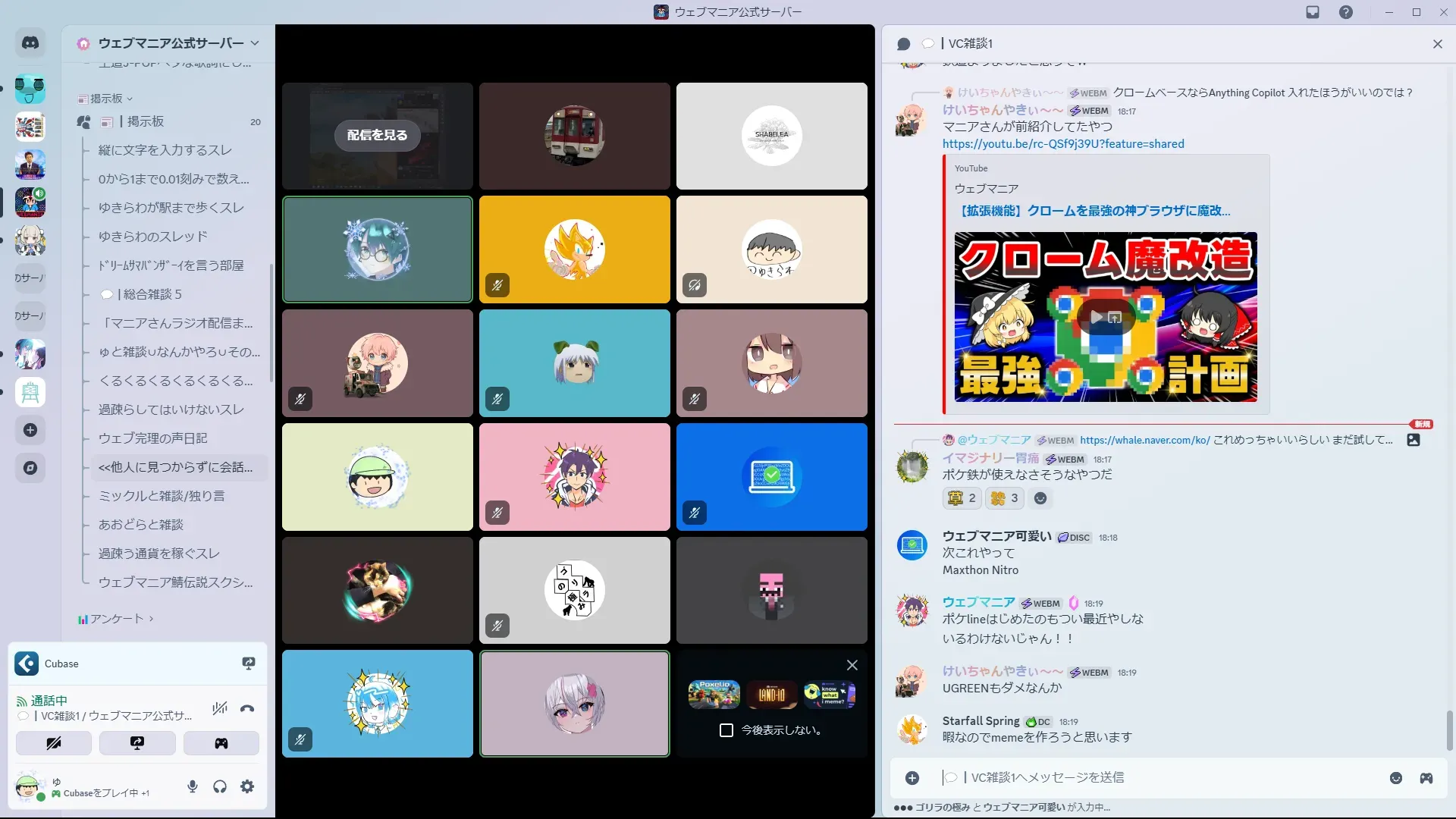Select ウェブマニア鯖伝説スクショ thread

tap(176, 582)
